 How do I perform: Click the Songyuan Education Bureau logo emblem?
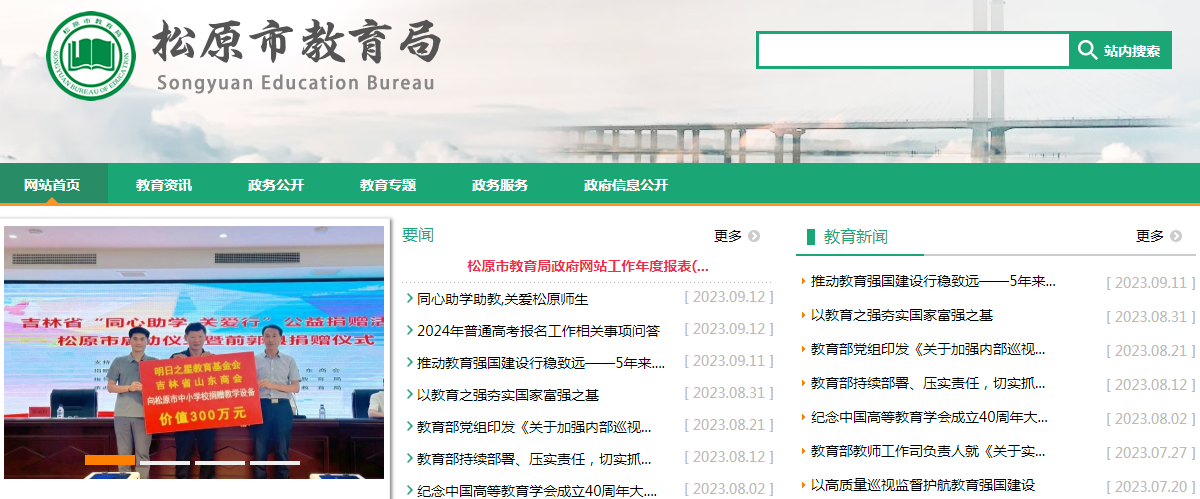[x=90, y=55]
